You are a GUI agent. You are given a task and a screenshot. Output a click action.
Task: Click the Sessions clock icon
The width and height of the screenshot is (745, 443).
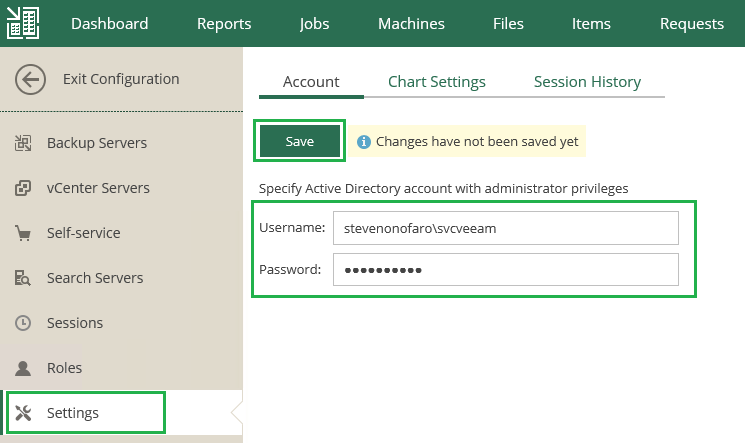pyautogui.click(x=23, y=323)
